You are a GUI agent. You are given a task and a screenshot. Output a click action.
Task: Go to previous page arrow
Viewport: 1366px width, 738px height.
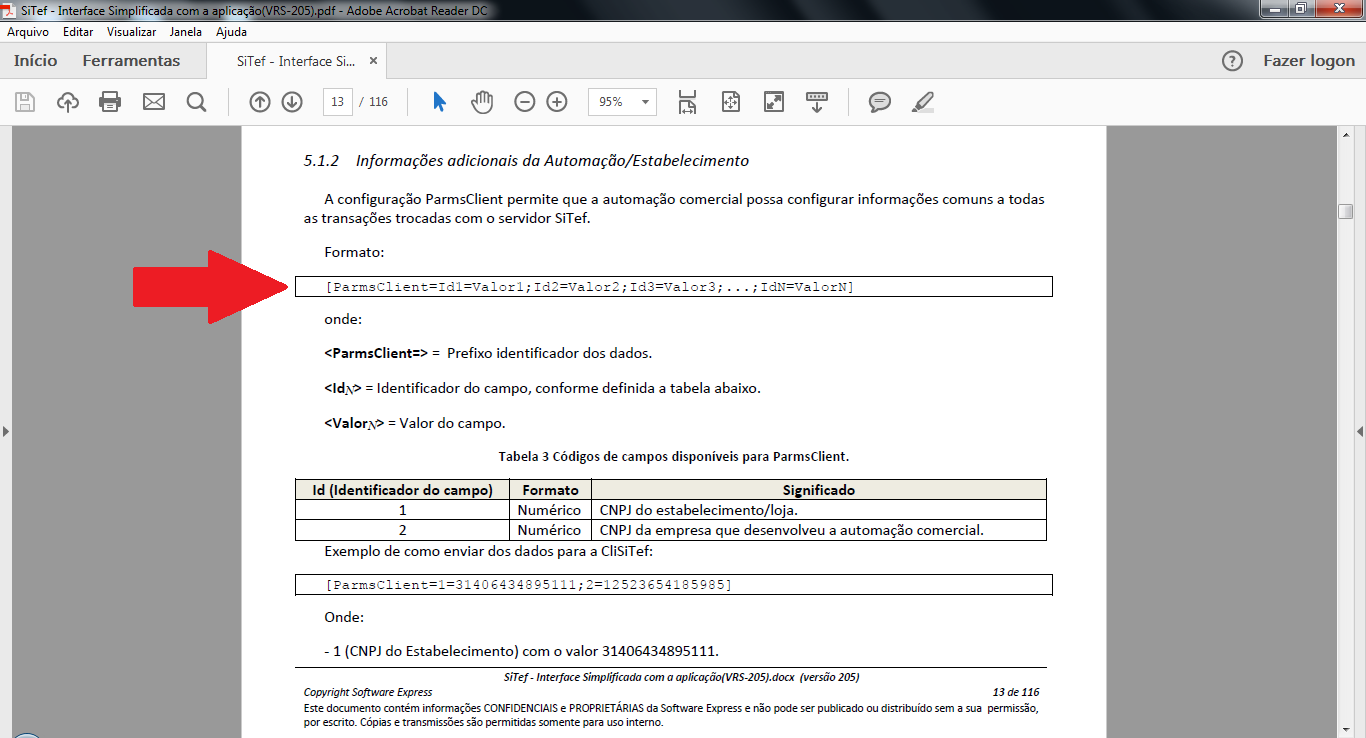pyautogui.click(x=260, y=102)
